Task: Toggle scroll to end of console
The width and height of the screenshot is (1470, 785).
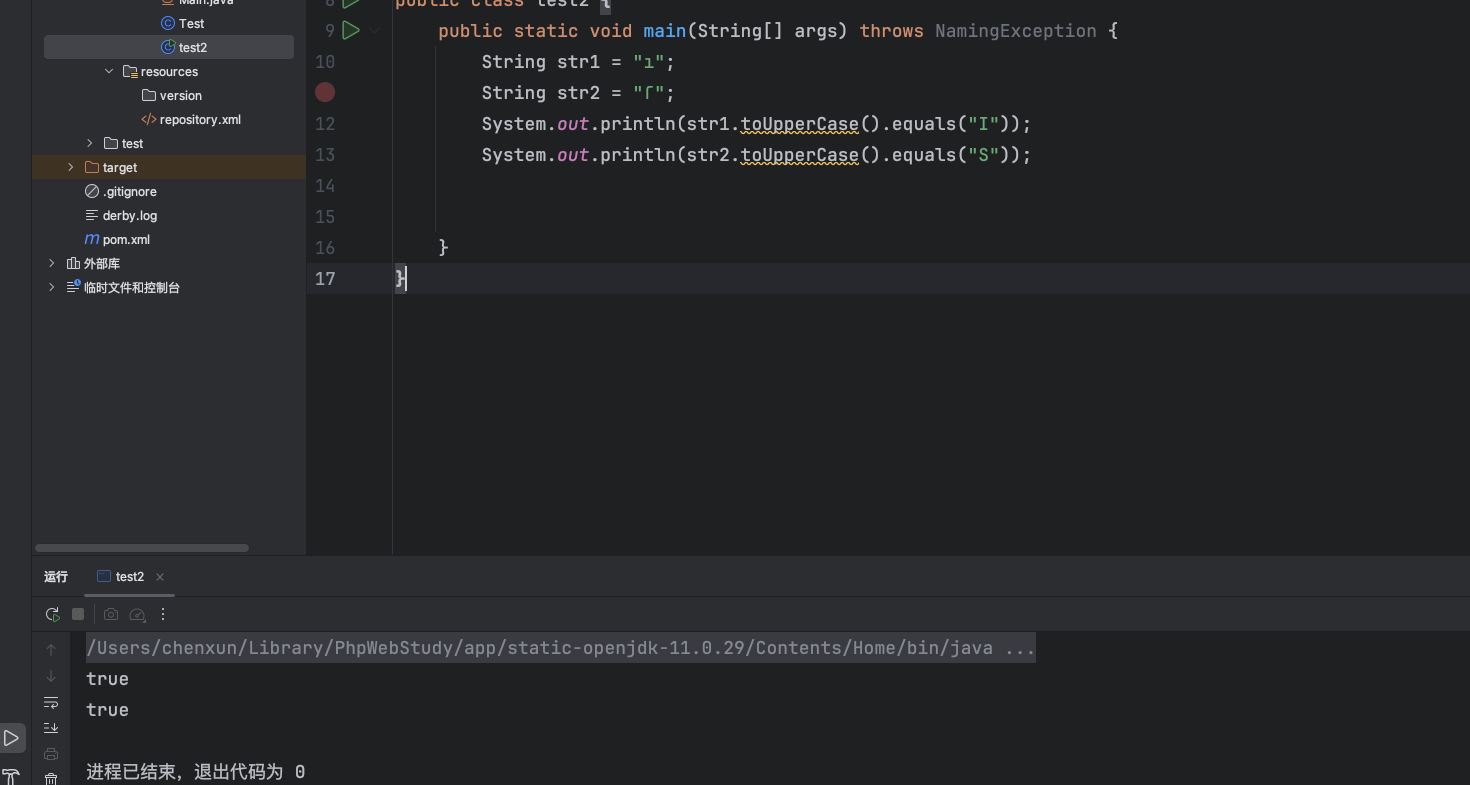Action: pyautogui.click(x=51, y=728)
